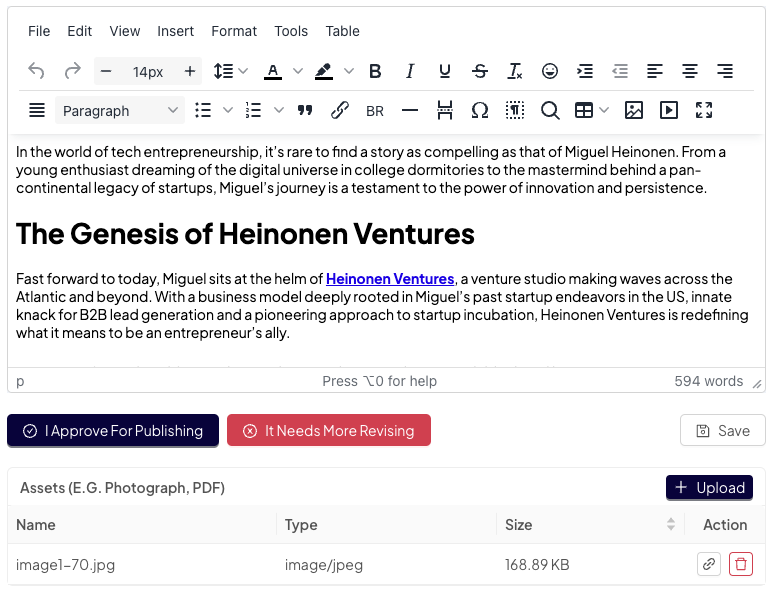Viewport: 773px width, 600px height.
Task: Insert a page break
Action: (x=445, y=110)
